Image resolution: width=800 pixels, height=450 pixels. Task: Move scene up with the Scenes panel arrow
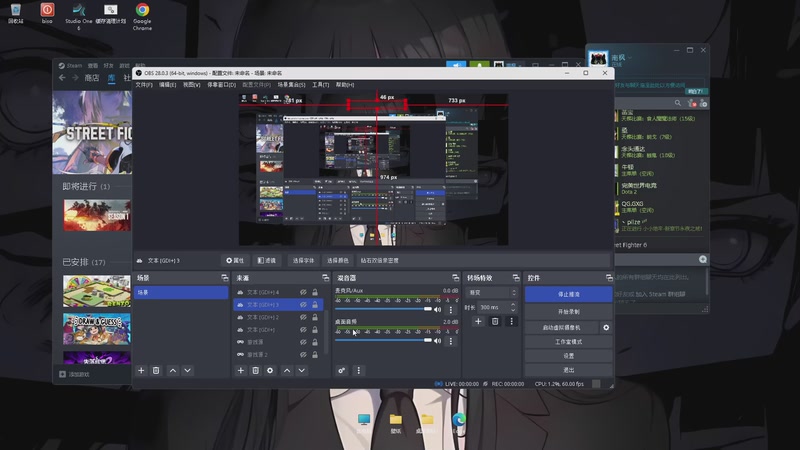[173, 370]
